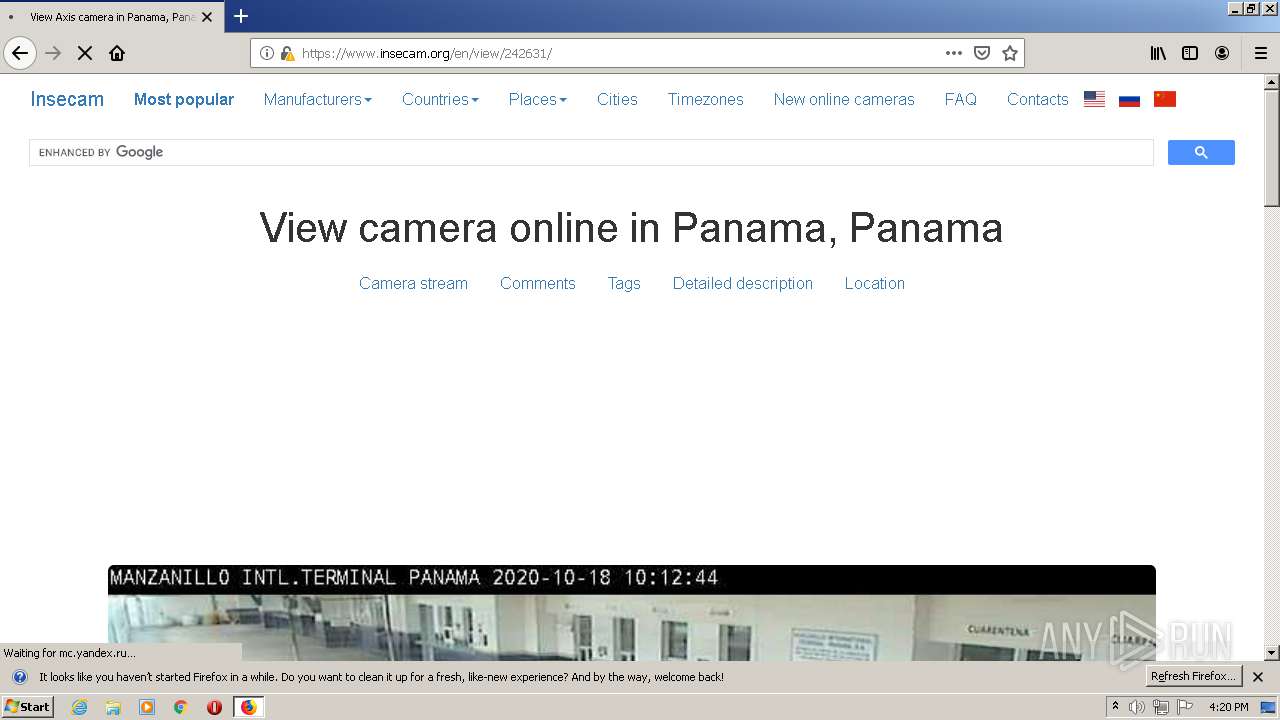This screenshot has width=1280, height=720.
Task: Jump to Comments section
Action: pyautogui.click(x=537, y=283)
